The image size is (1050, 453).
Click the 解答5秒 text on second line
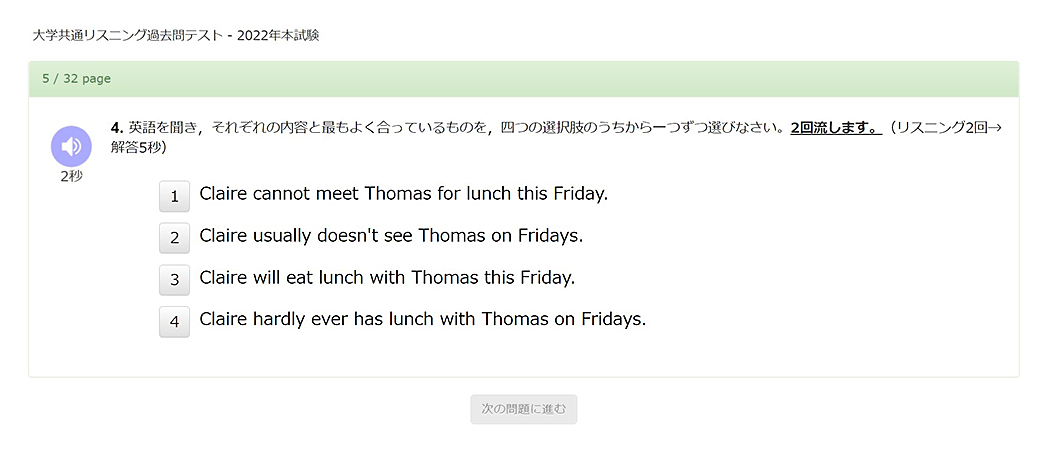point(138,147)
